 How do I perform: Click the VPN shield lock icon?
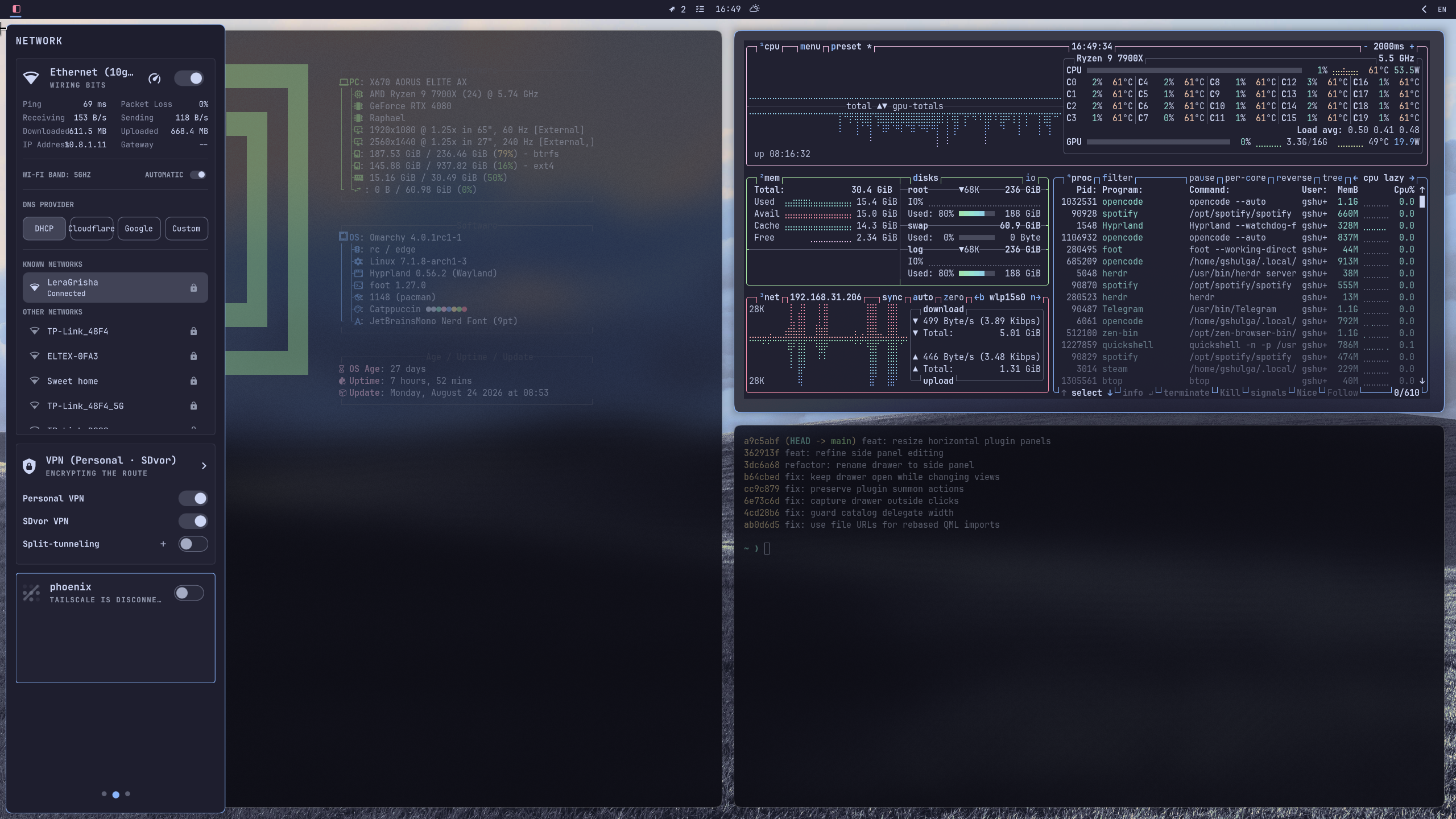point(29,466)
